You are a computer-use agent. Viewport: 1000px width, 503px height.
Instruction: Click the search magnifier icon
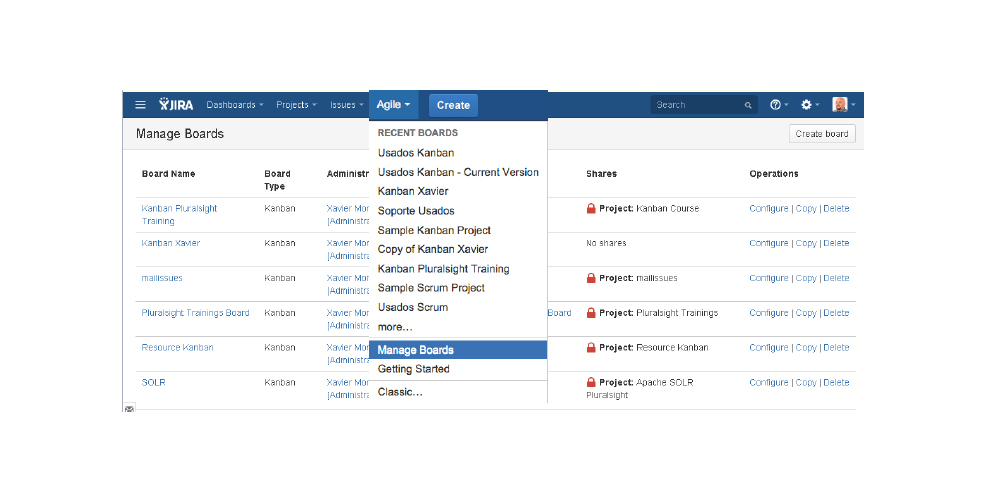pyautogui.click(x=748, y=105)
